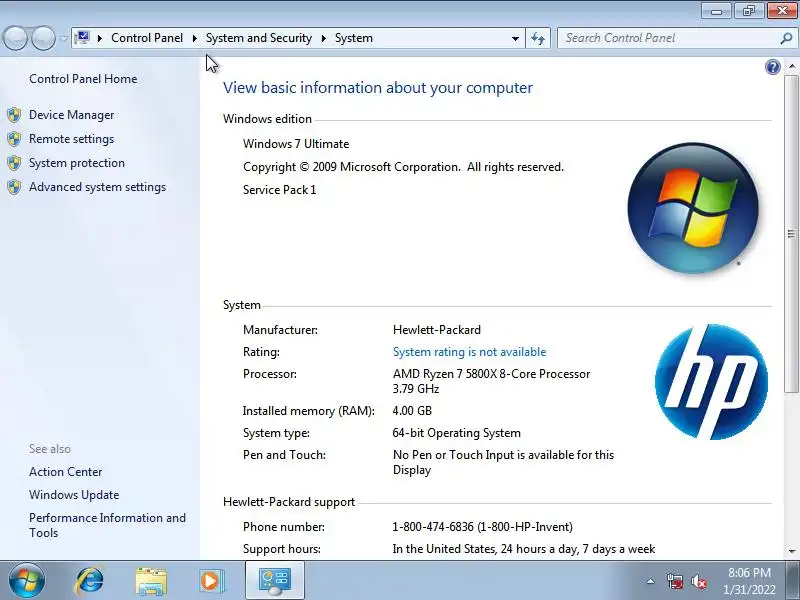Click the 'Hewlett-Packard' manufacturer value

click(x=437, y=330)
